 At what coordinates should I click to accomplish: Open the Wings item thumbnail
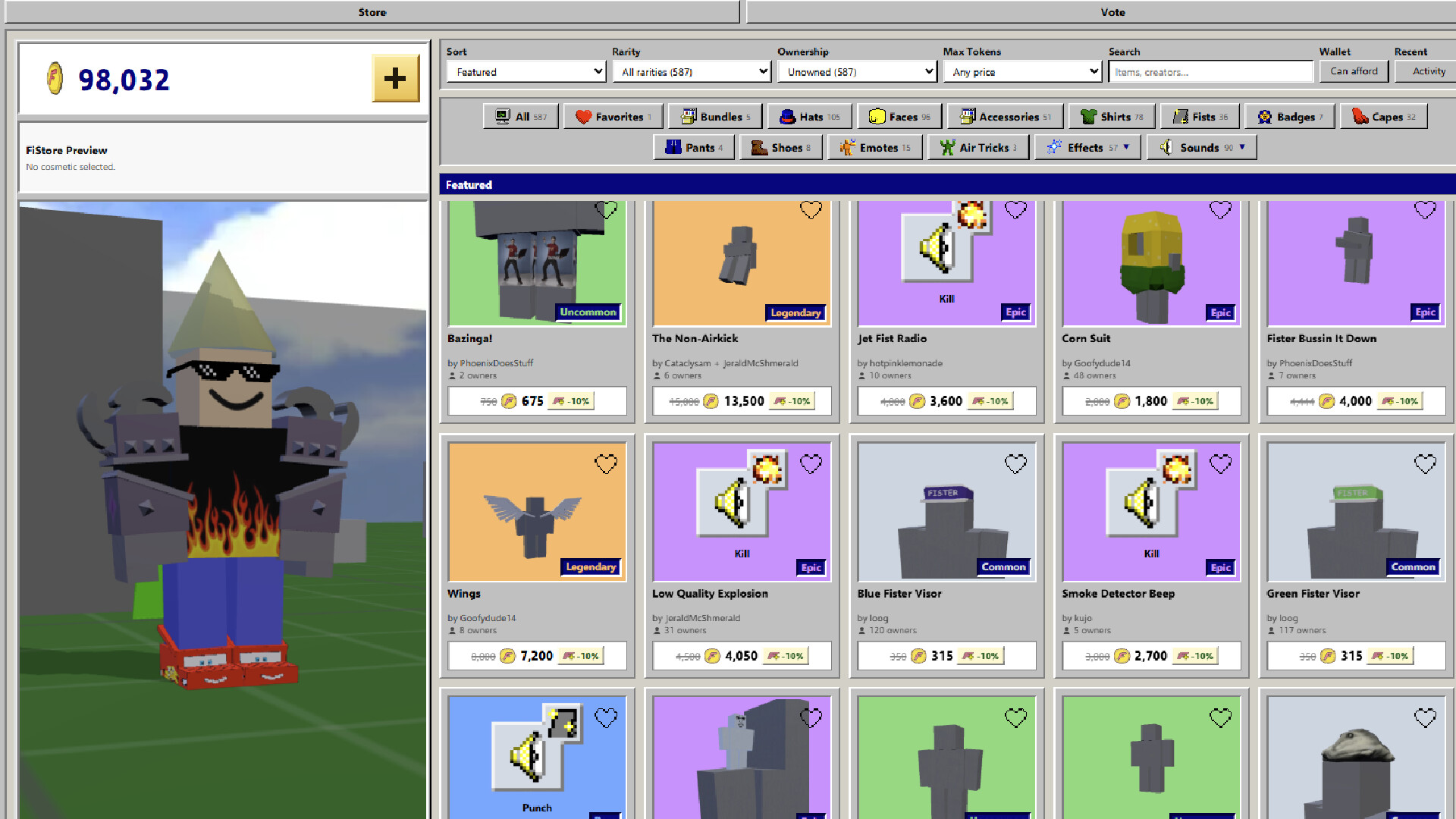(x=537, y=512)
